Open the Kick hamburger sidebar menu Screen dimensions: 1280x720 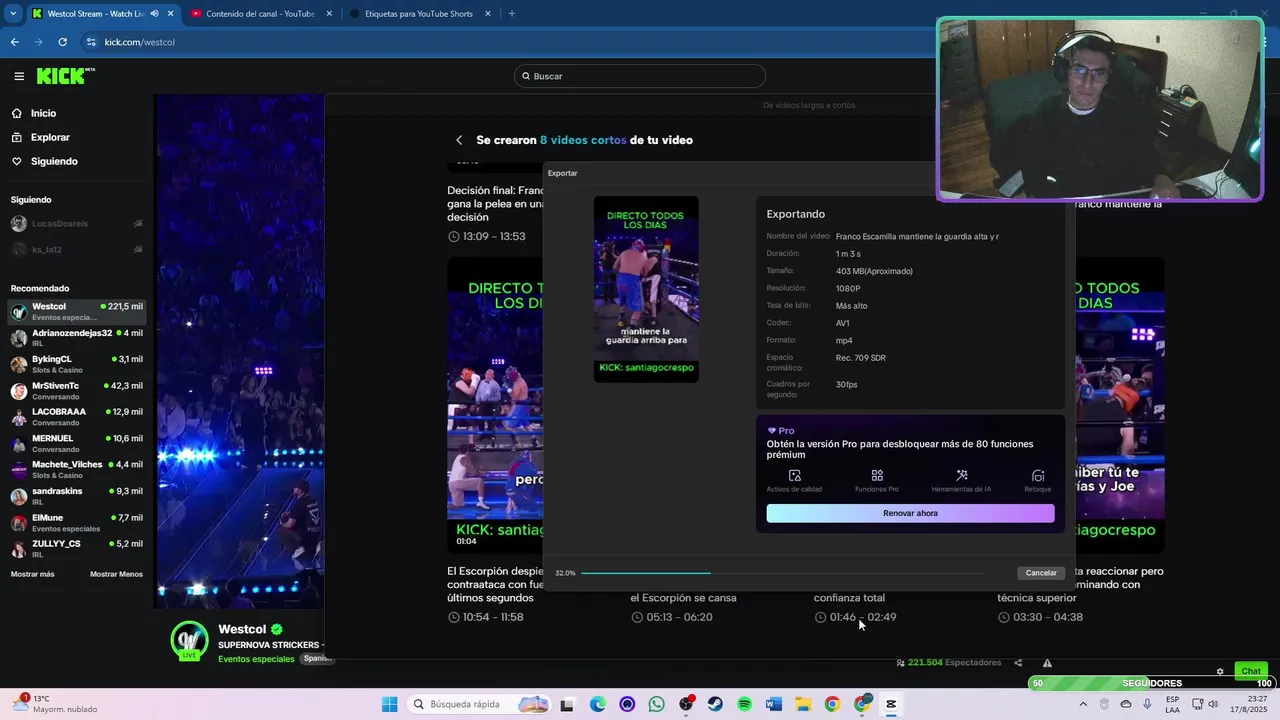19,76
